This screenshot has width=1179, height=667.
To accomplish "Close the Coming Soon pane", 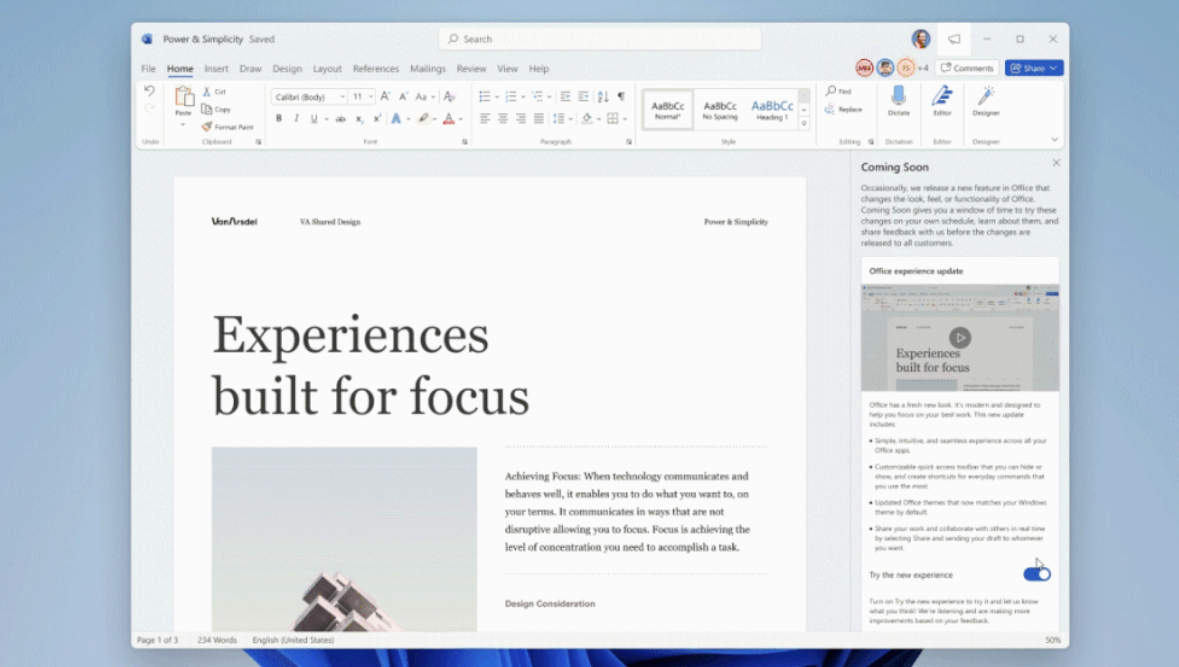I will [x=1056, y=162].
